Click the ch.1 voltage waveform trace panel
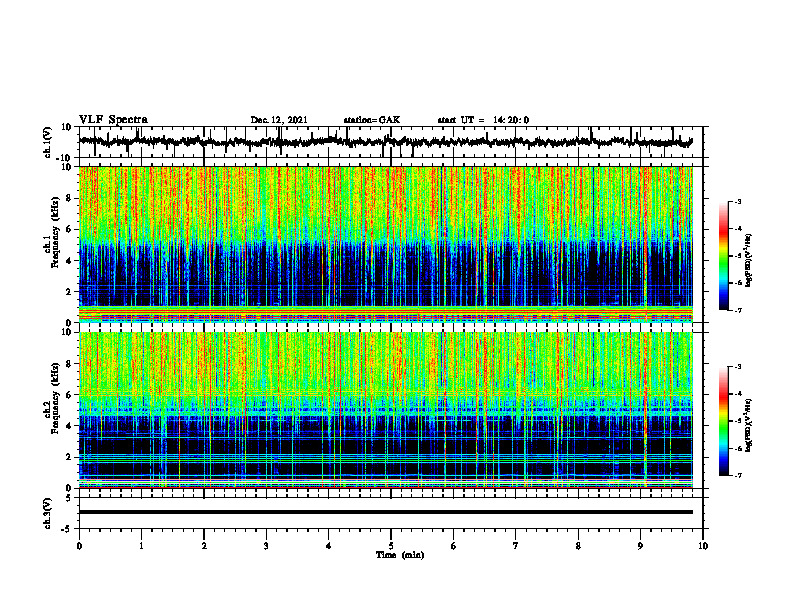The width and height of the screenshot is (792, 612). click(x=390, y=142)
